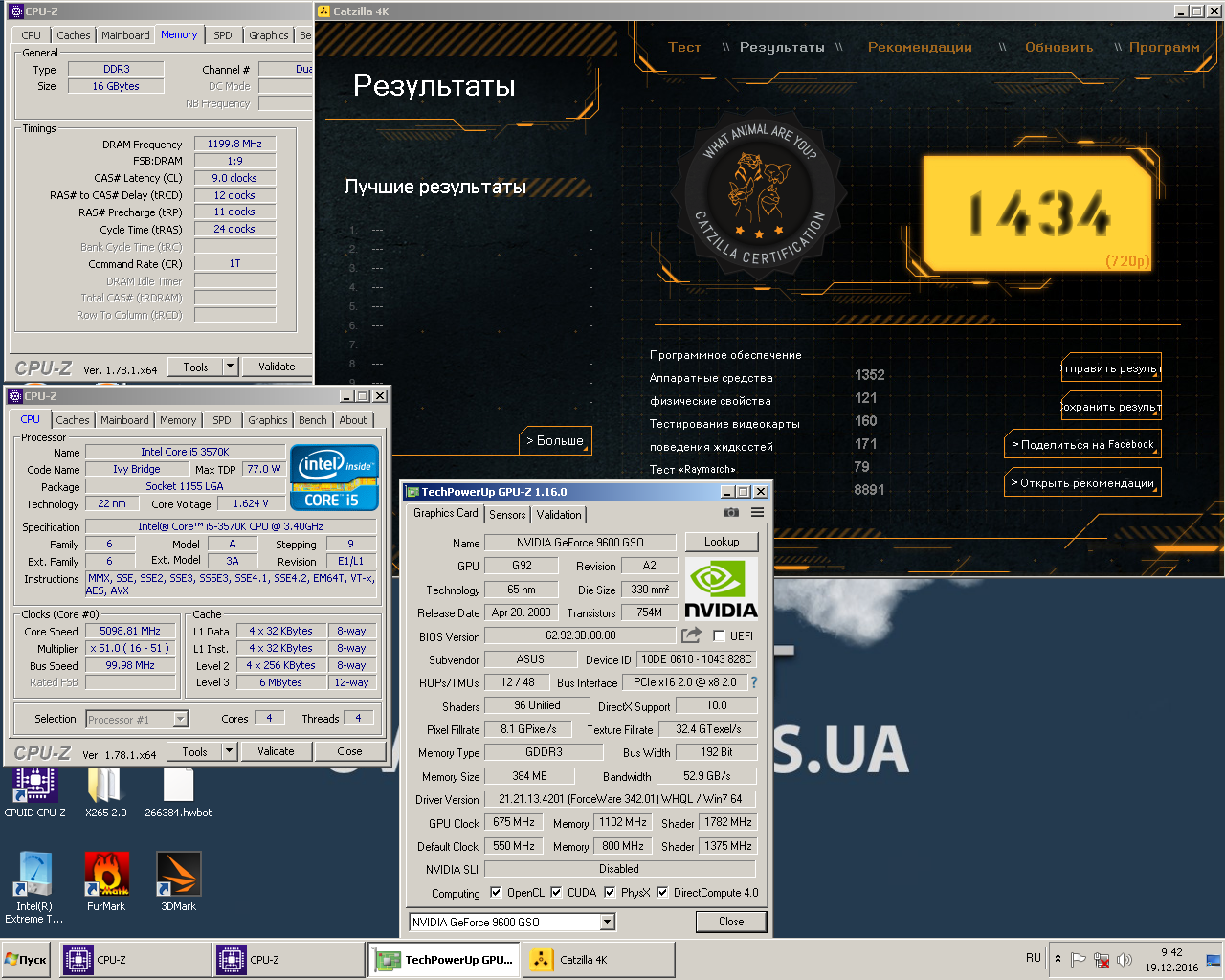Click Больше button in Catzilla

[x=555, y=440]
